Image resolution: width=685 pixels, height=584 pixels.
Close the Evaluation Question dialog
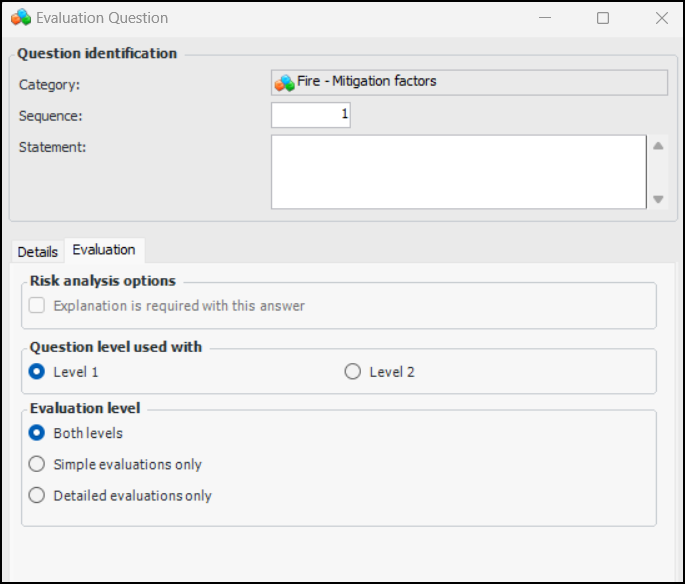662,18
